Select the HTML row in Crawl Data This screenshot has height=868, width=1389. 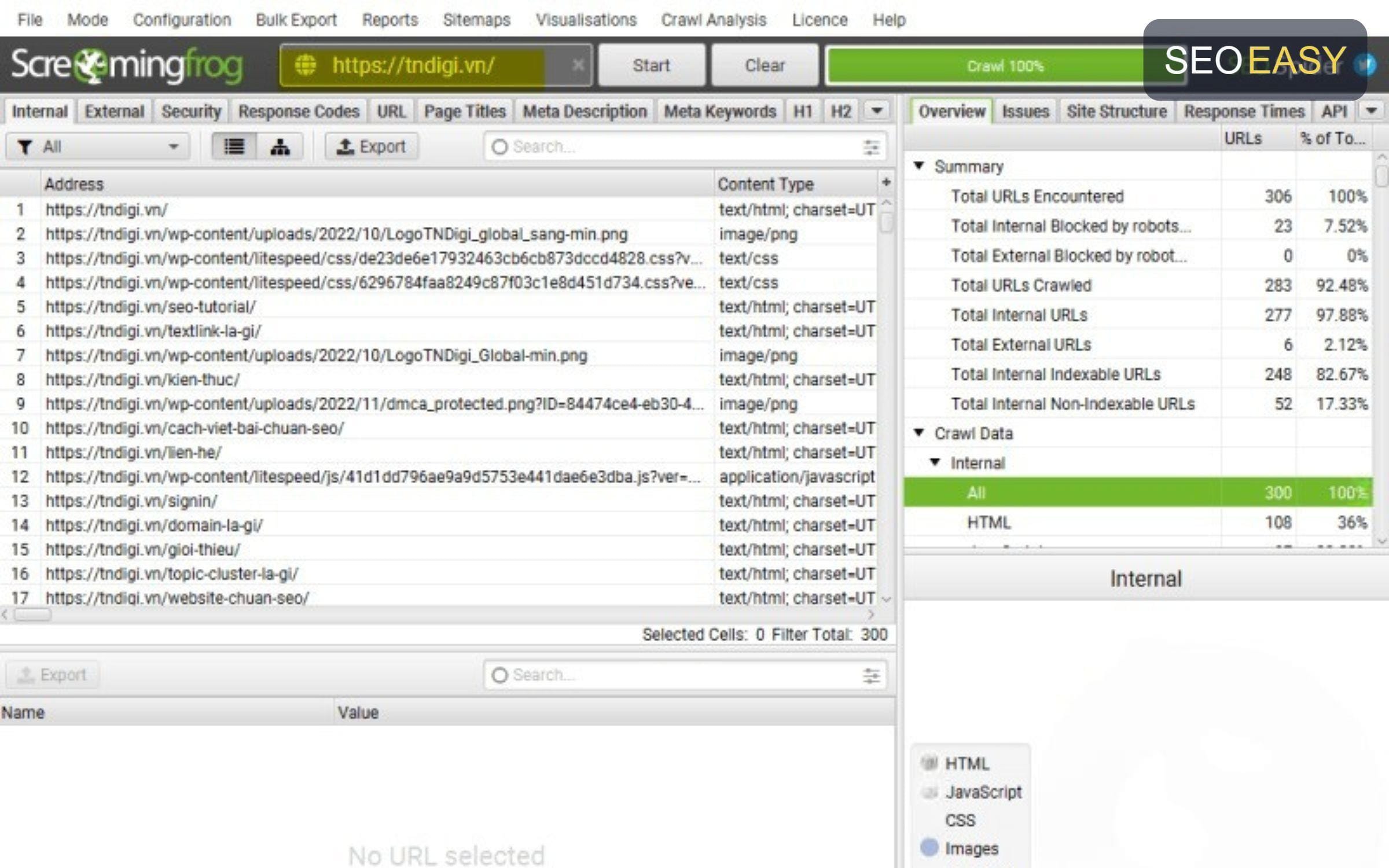pos(1137,523)
